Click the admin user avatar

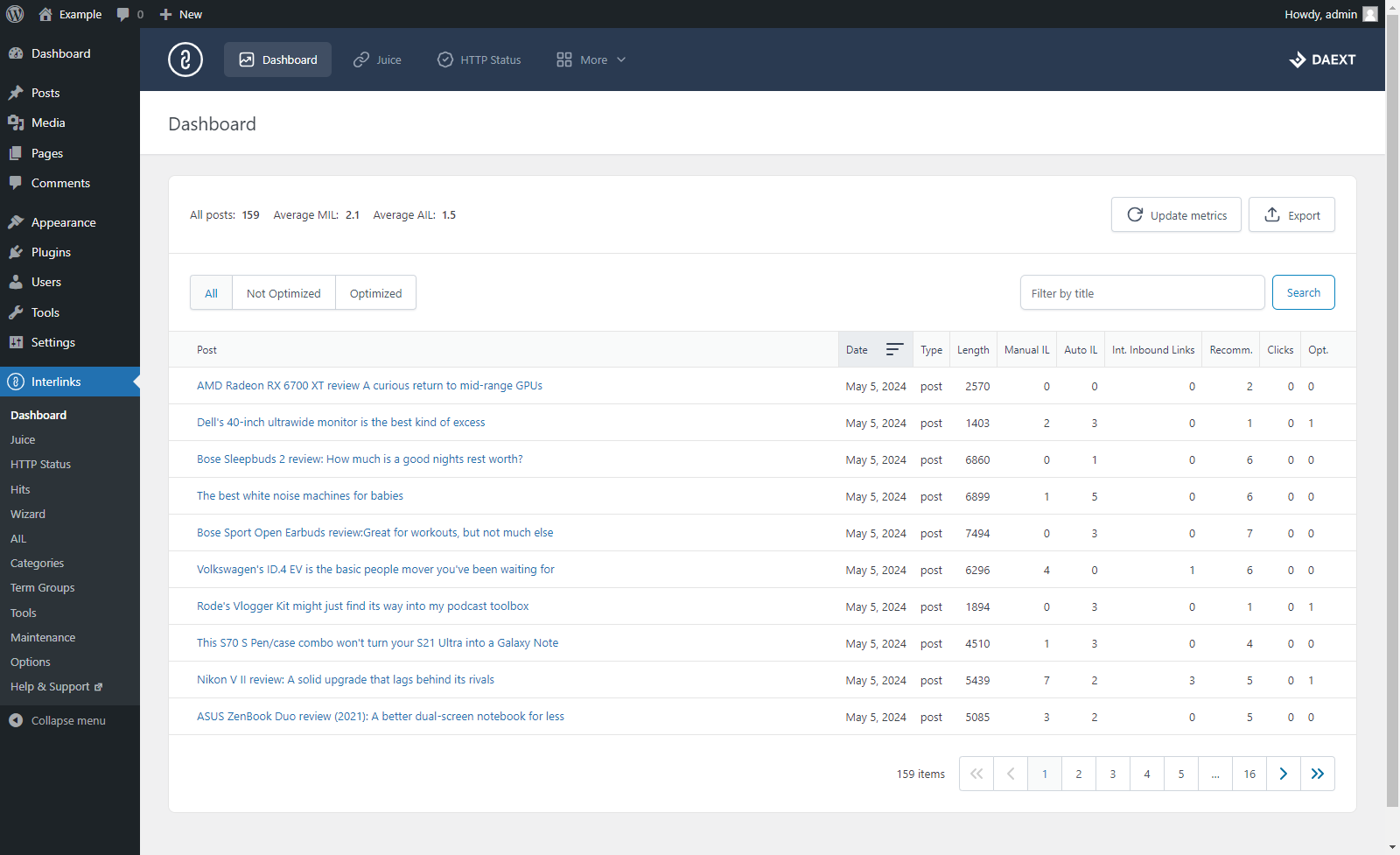pos(1369,14)
